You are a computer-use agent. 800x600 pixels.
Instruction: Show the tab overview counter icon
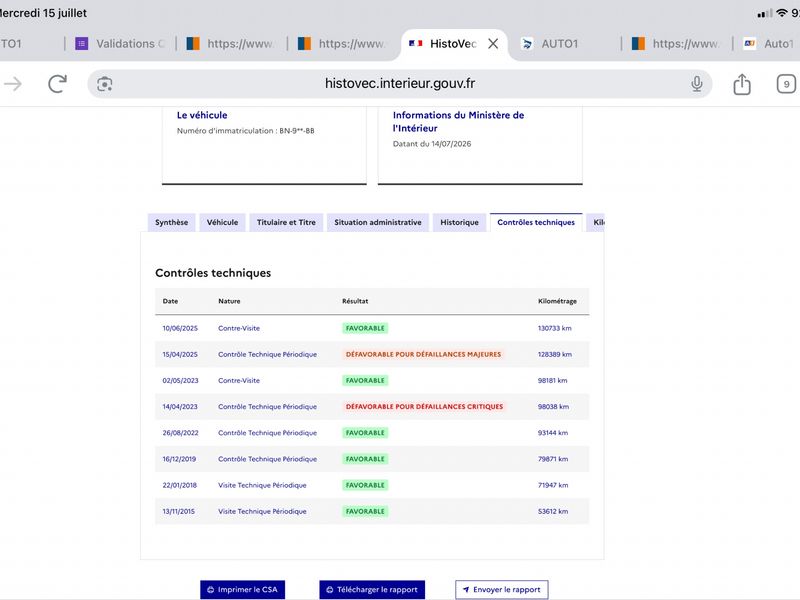pos(786,84)
